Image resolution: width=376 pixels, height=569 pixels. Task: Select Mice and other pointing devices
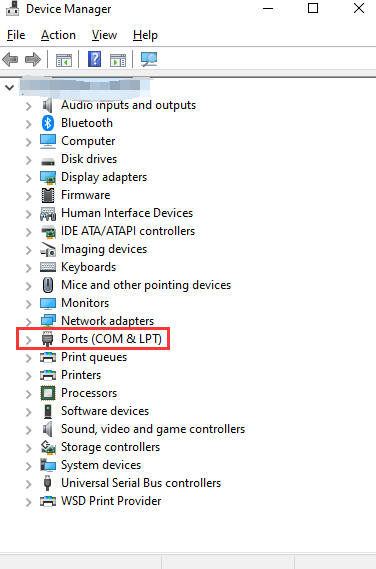click(x=146, y=285)
